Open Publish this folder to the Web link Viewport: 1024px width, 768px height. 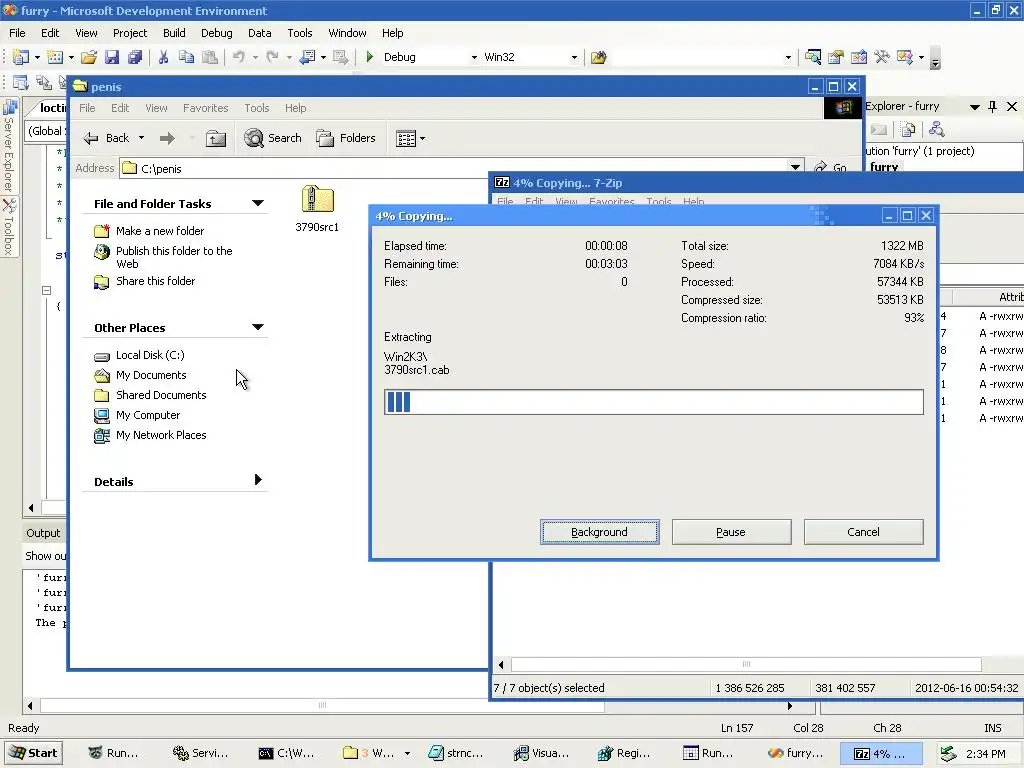(x=174, y=257)
